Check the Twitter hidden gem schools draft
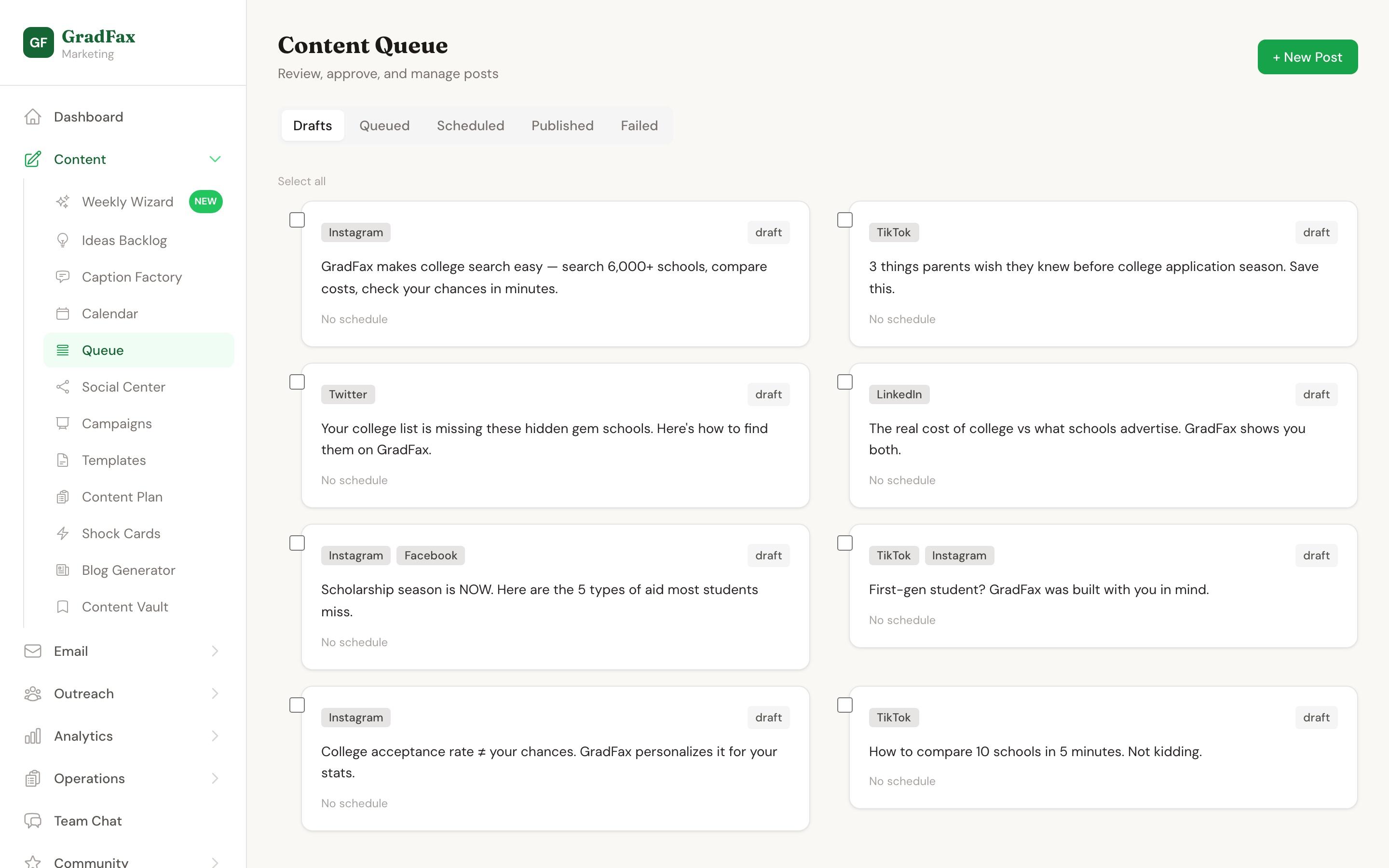Screen dimensions: 1389x868 tap(297, 382)
